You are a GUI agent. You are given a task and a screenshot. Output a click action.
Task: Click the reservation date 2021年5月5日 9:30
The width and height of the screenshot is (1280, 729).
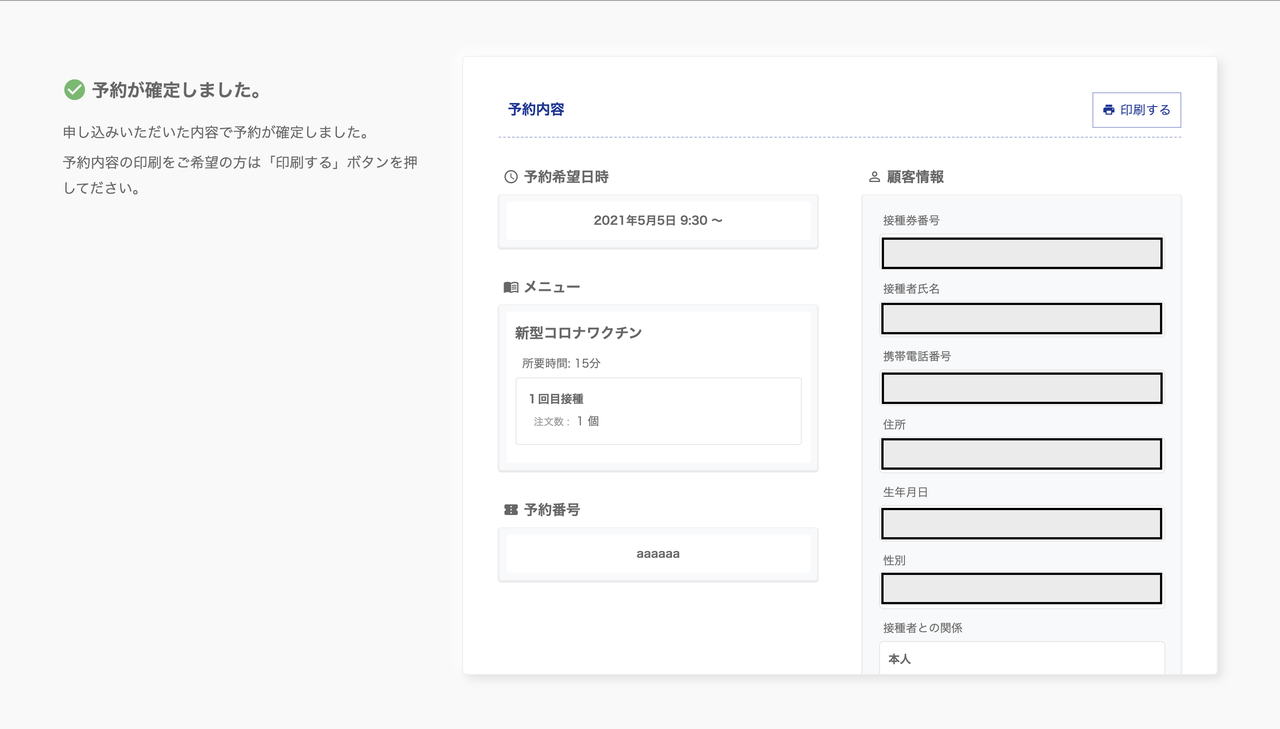pos(658,220)
